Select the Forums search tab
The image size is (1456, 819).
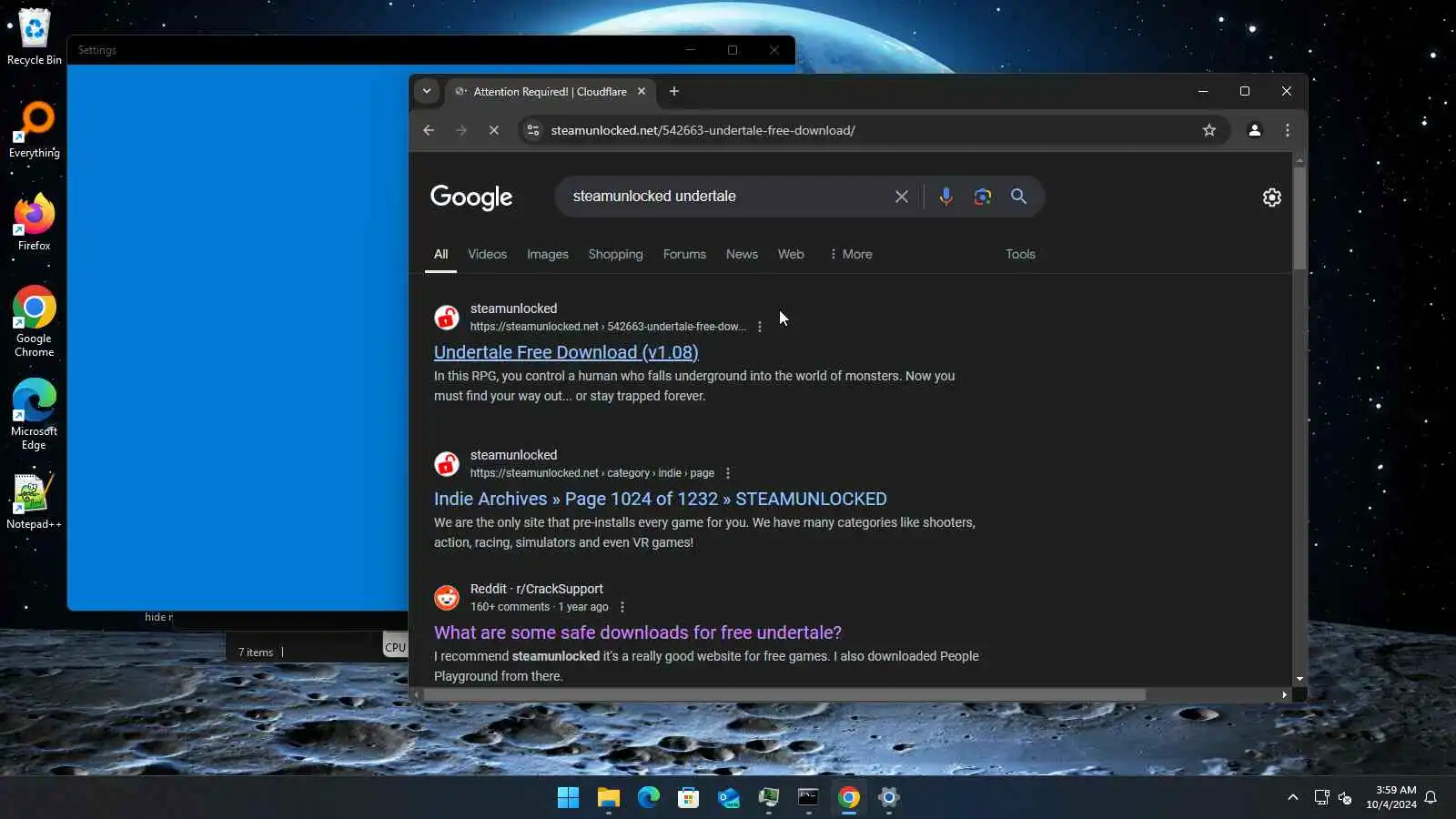point(684,254)
